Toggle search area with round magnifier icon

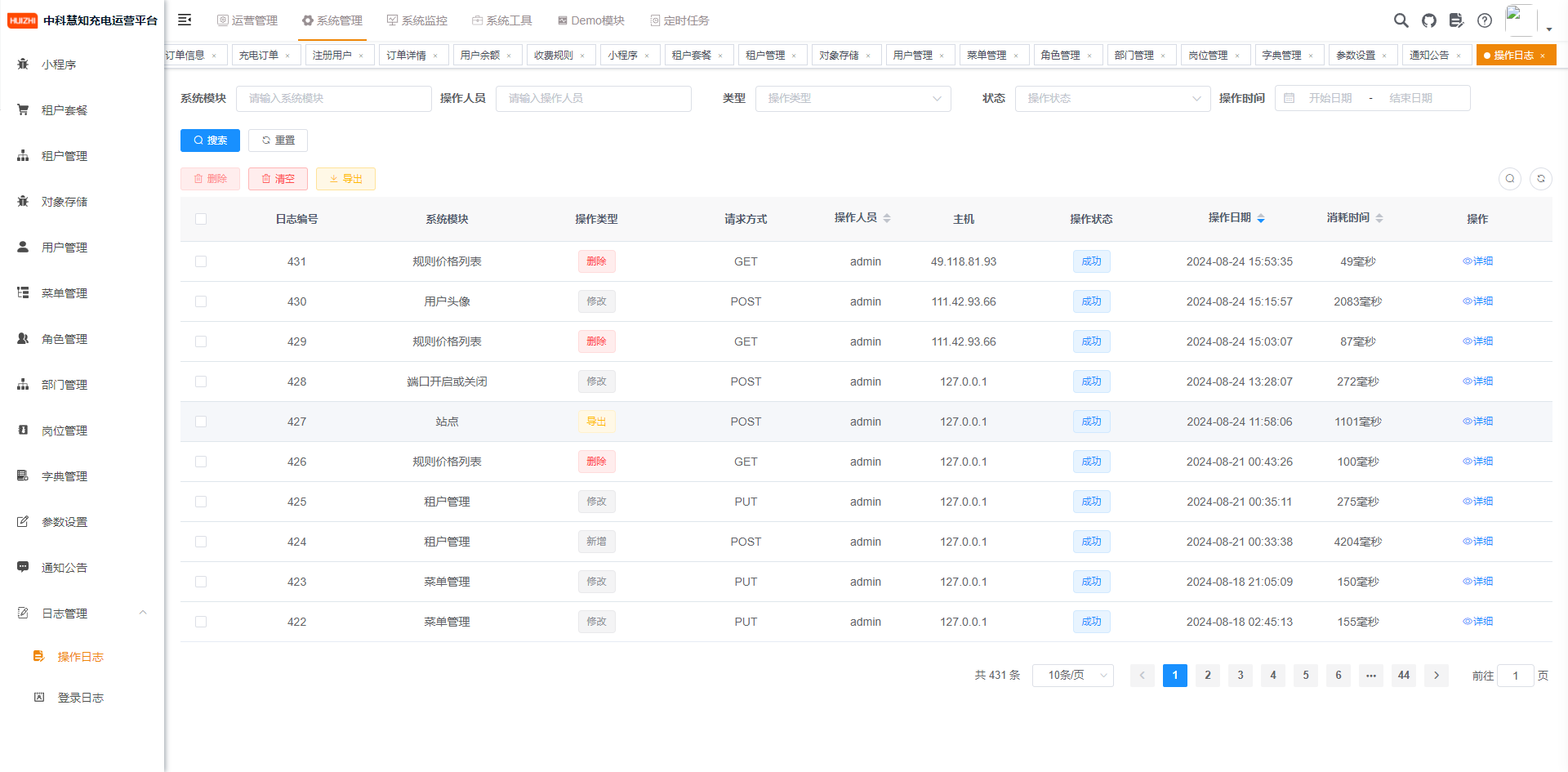click(1510, 178)
